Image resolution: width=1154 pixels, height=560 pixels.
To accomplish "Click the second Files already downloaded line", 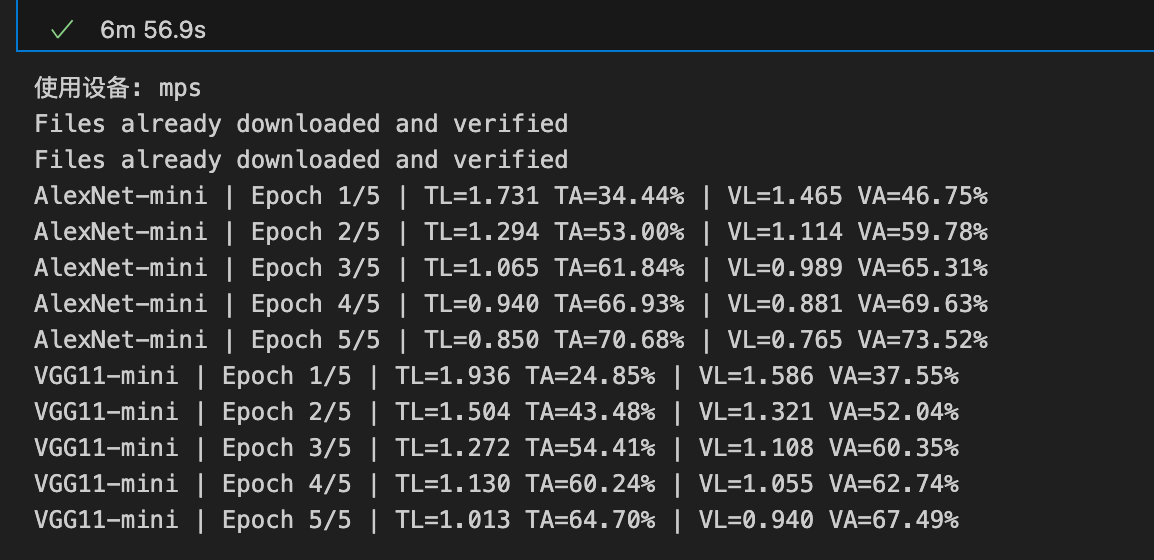I will [301, 160].
